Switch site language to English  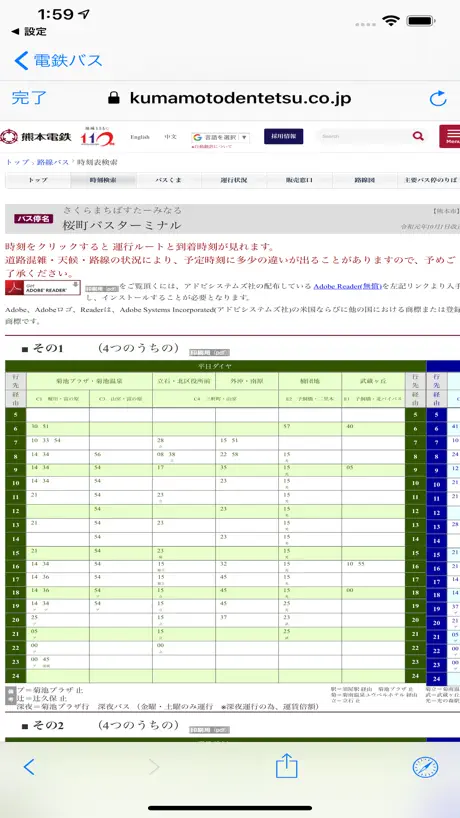click(x=140, y=137)
